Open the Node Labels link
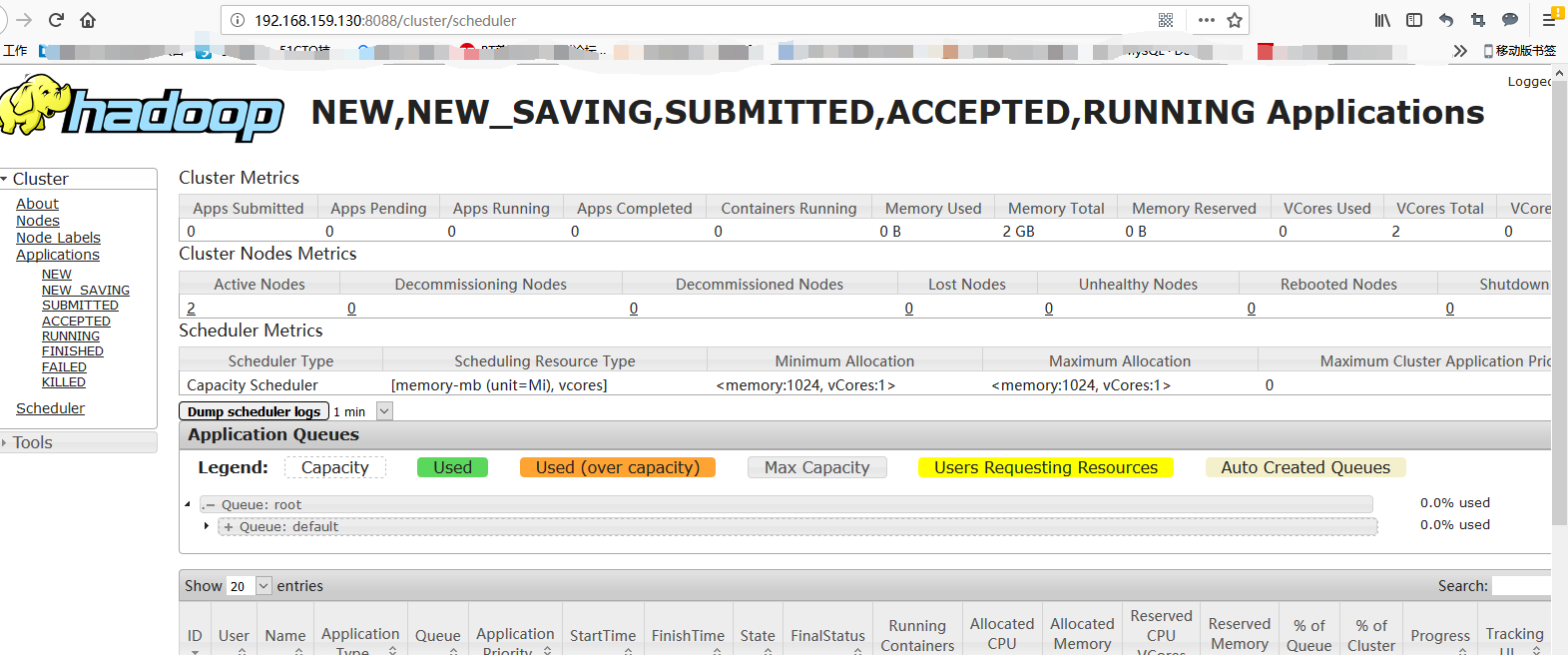1568x655 pixels. 58,238
